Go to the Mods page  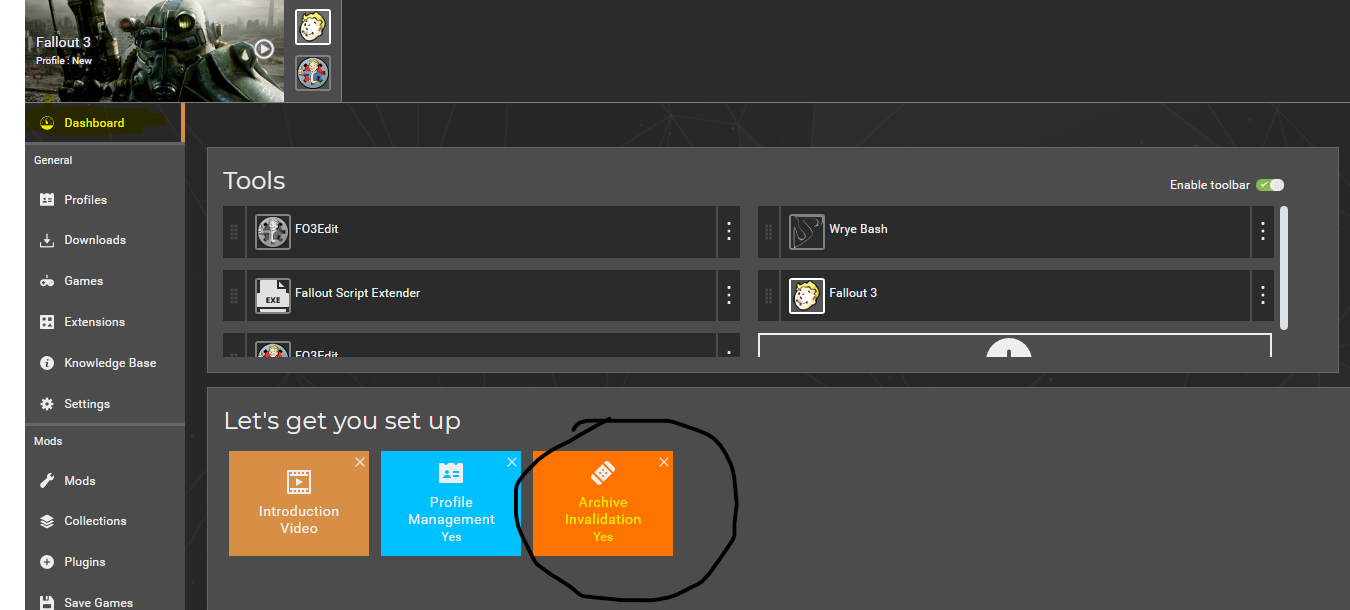[105, 481]
